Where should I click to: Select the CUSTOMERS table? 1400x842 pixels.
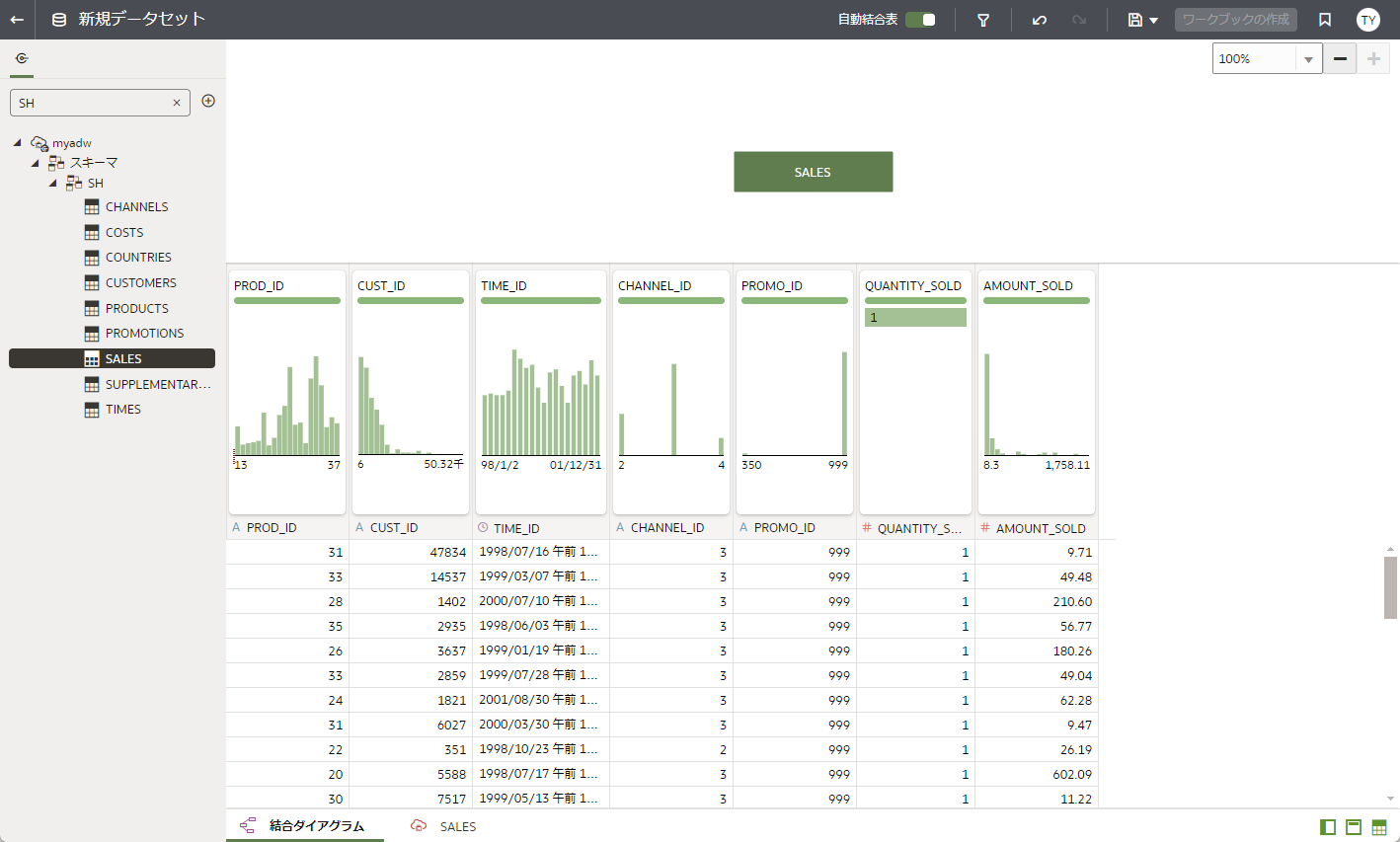pyautogui.click(x=140, y=283)
